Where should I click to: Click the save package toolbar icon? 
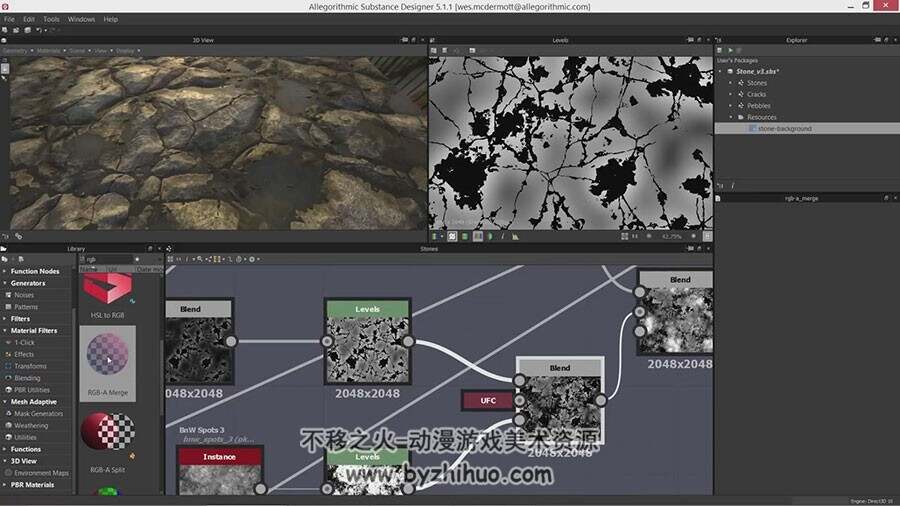(27, 30)
